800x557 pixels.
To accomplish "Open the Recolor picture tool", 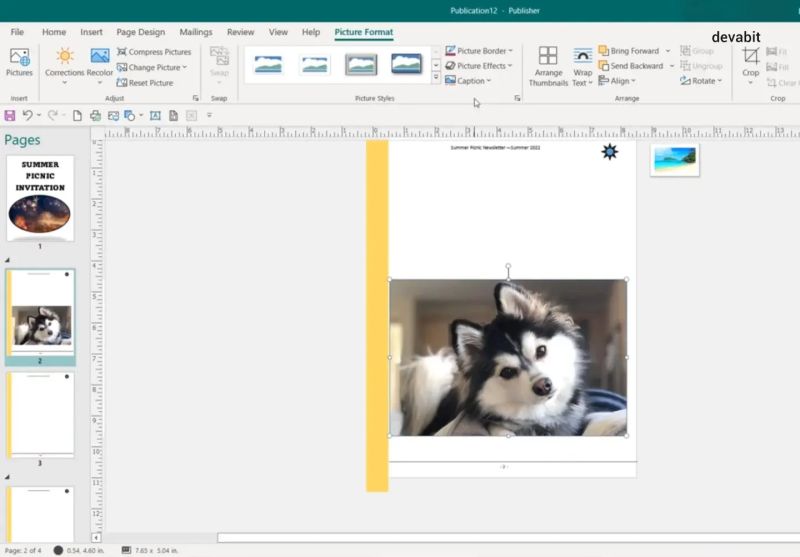I will coord(99,65).
